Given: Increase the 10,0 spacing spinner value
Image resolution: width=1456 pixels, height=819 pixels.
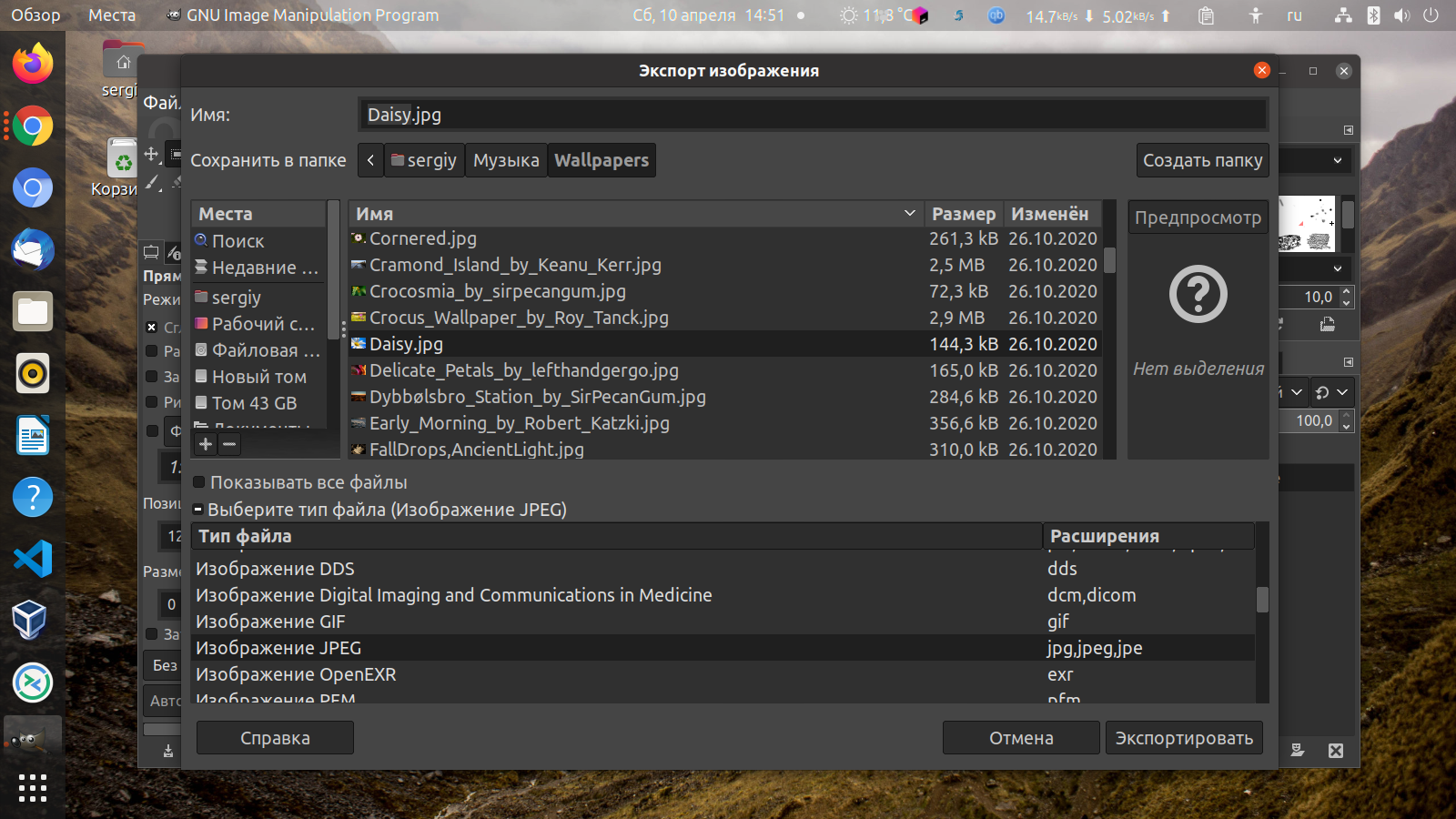Looking at the screenshot, I should point(1347,292).
